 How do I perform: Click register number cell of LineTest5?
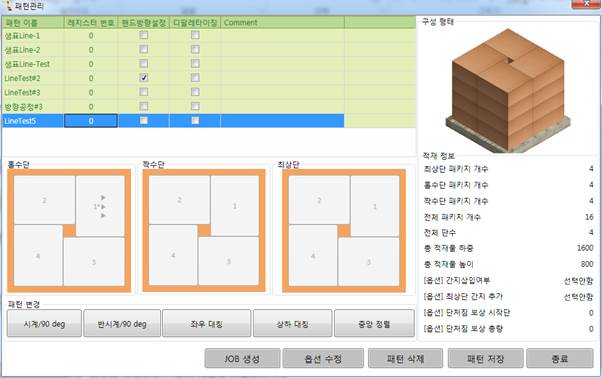pyautogui.click(x=91, y=120)
